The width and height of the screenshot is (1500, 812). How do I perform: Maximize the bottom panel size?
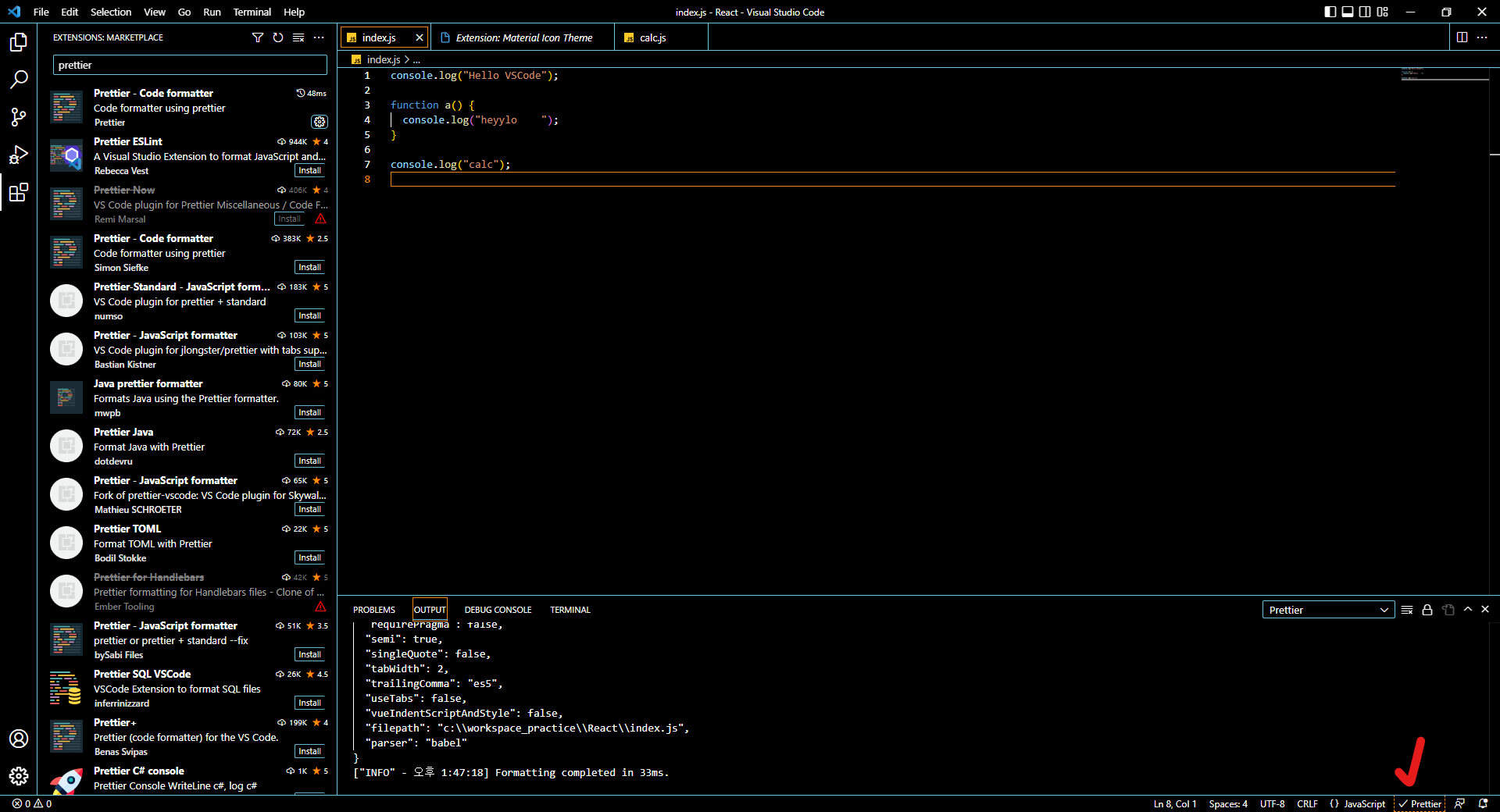[1468, 609]
